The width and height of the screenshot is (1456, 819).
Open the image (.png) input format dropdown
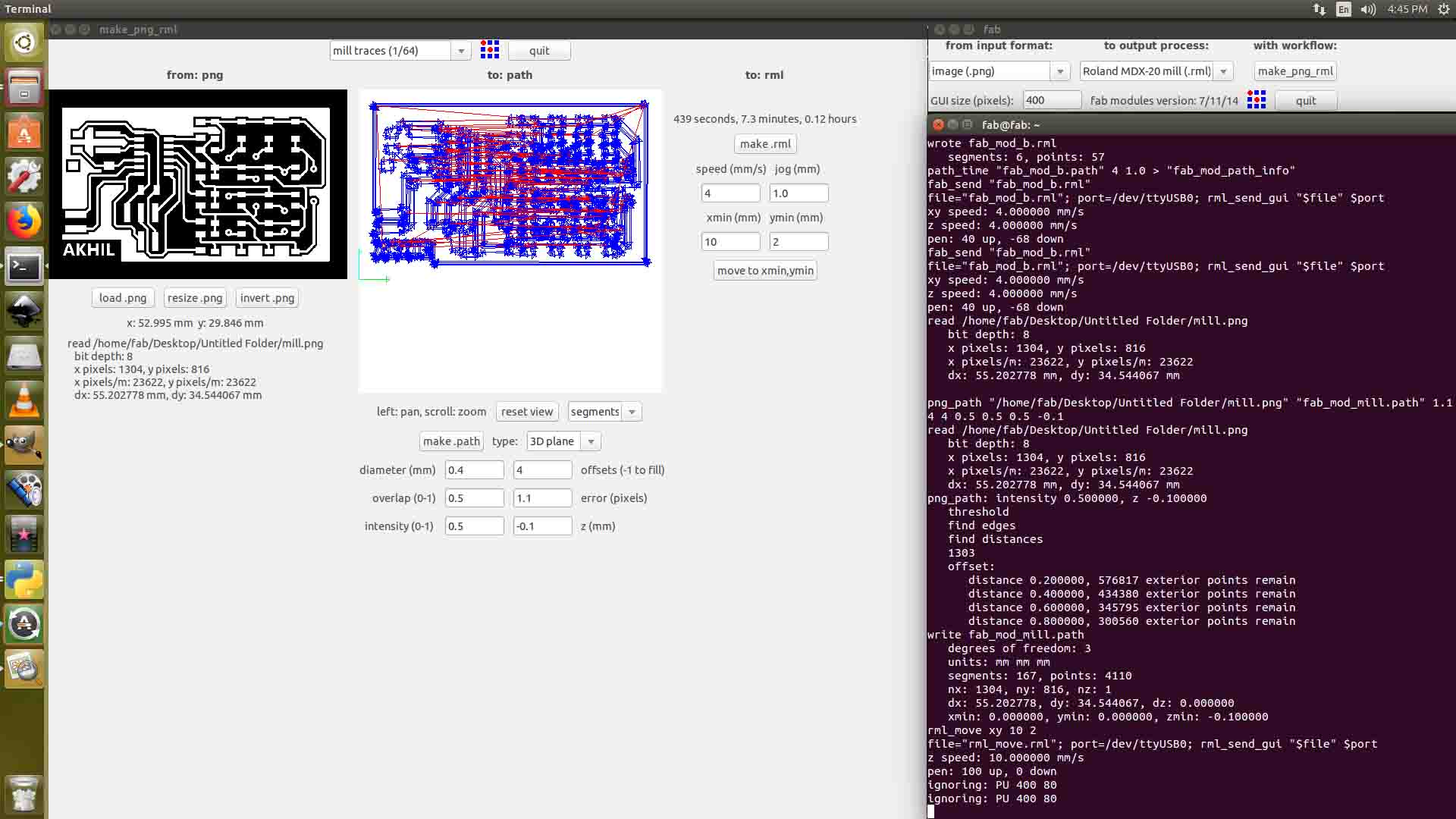coord(1060,71)
